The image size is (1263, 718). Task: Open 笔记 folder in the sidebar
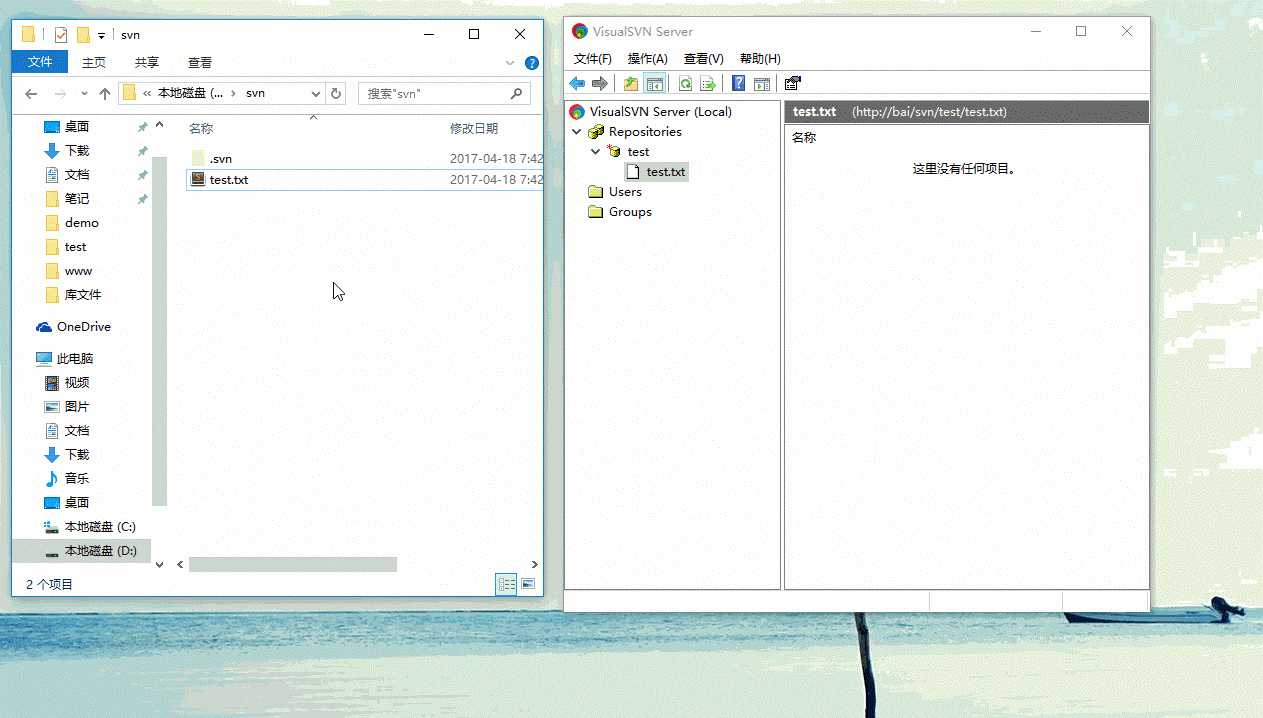pos(77,199)
